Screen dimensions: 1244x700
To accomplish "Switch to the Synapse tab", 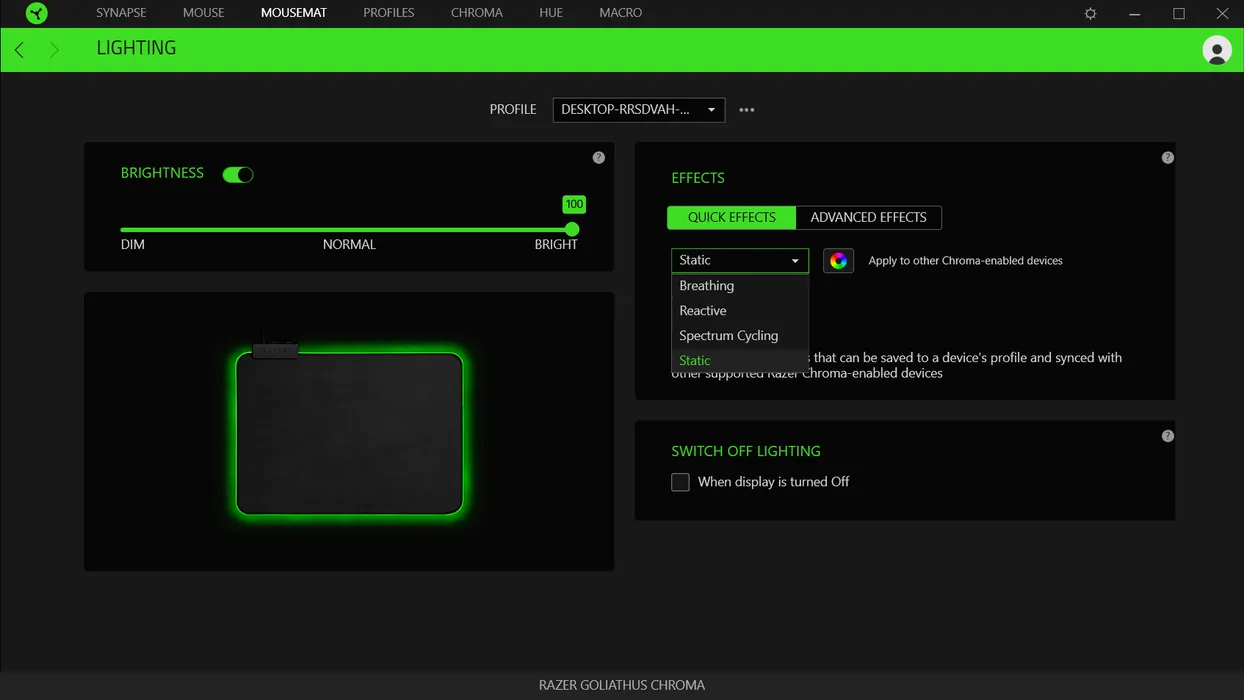I will (121, 13).
